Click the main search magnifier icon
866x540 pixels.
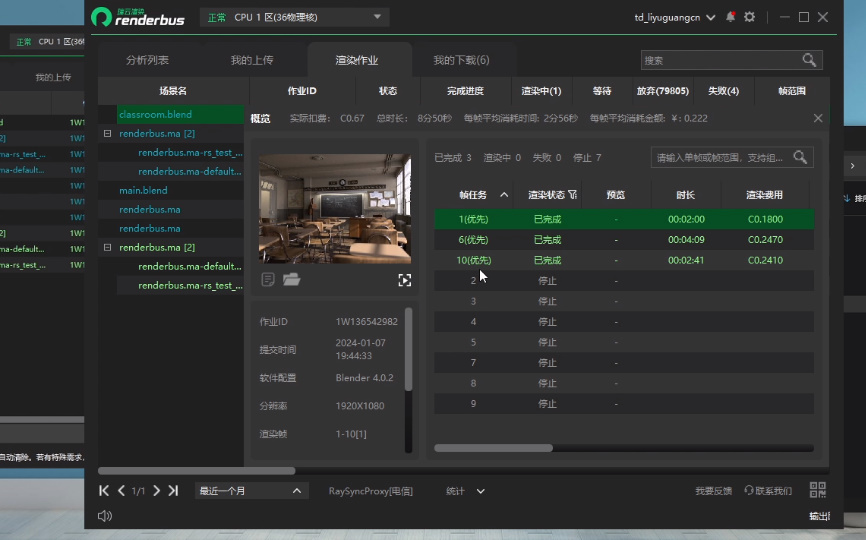809,60
